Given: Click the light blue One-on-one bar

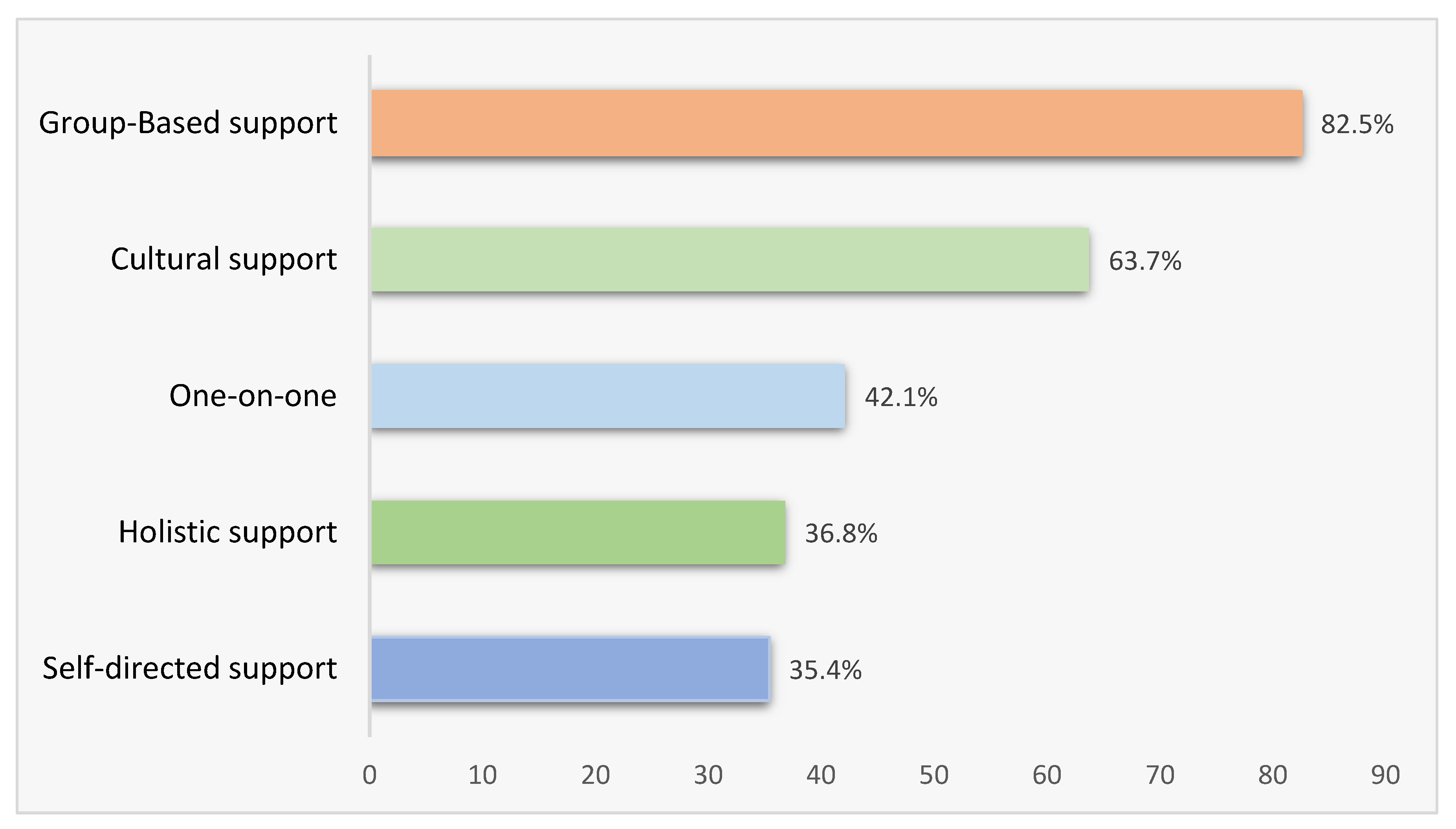Looking at the screenshot, I should [608, 396].
